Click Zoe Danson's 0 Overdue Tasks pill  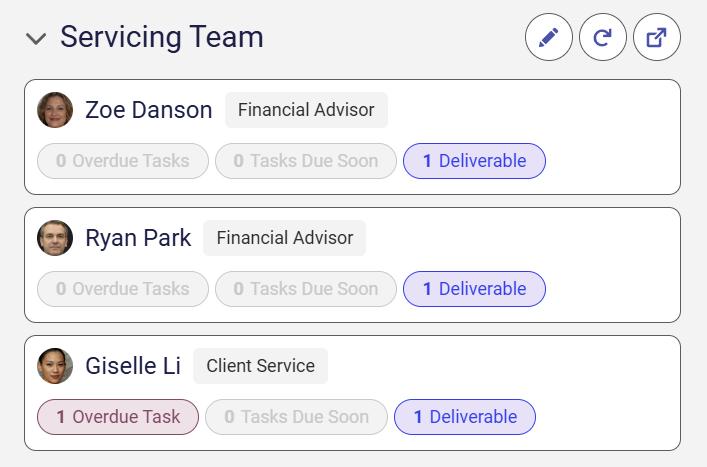pyautogui.click(x=123, y=161)
